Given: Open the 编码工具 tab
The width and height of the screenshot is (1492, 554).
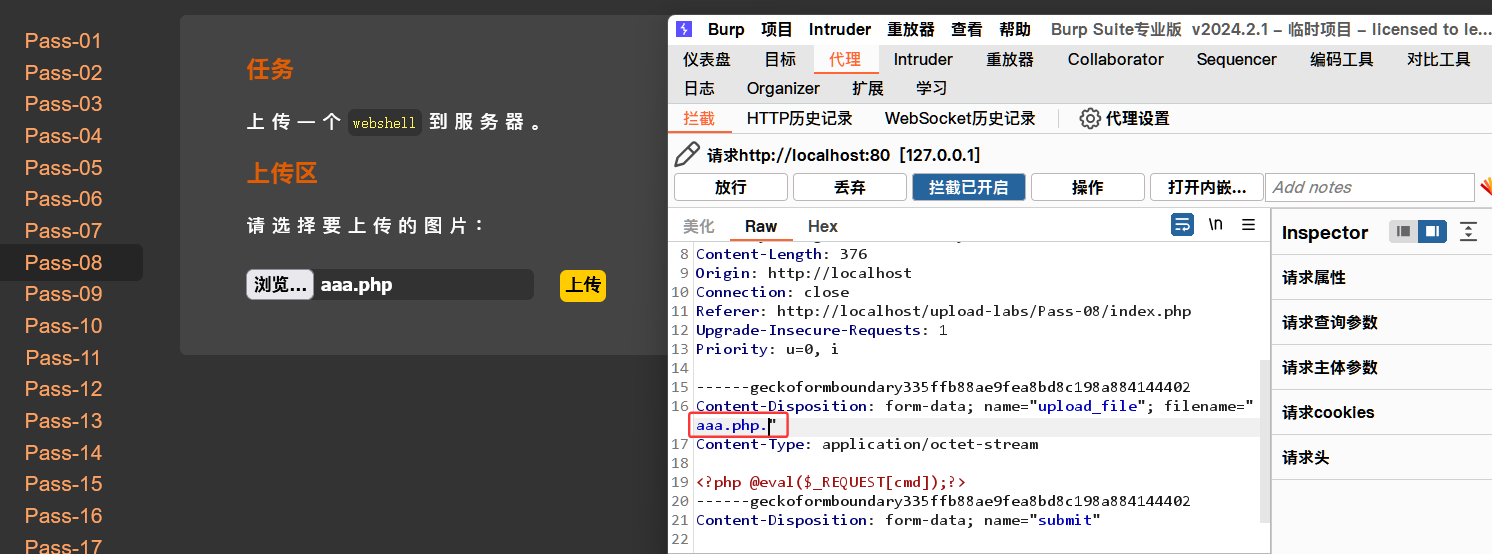Looking at the screenshot, I should click(1342, 59).
